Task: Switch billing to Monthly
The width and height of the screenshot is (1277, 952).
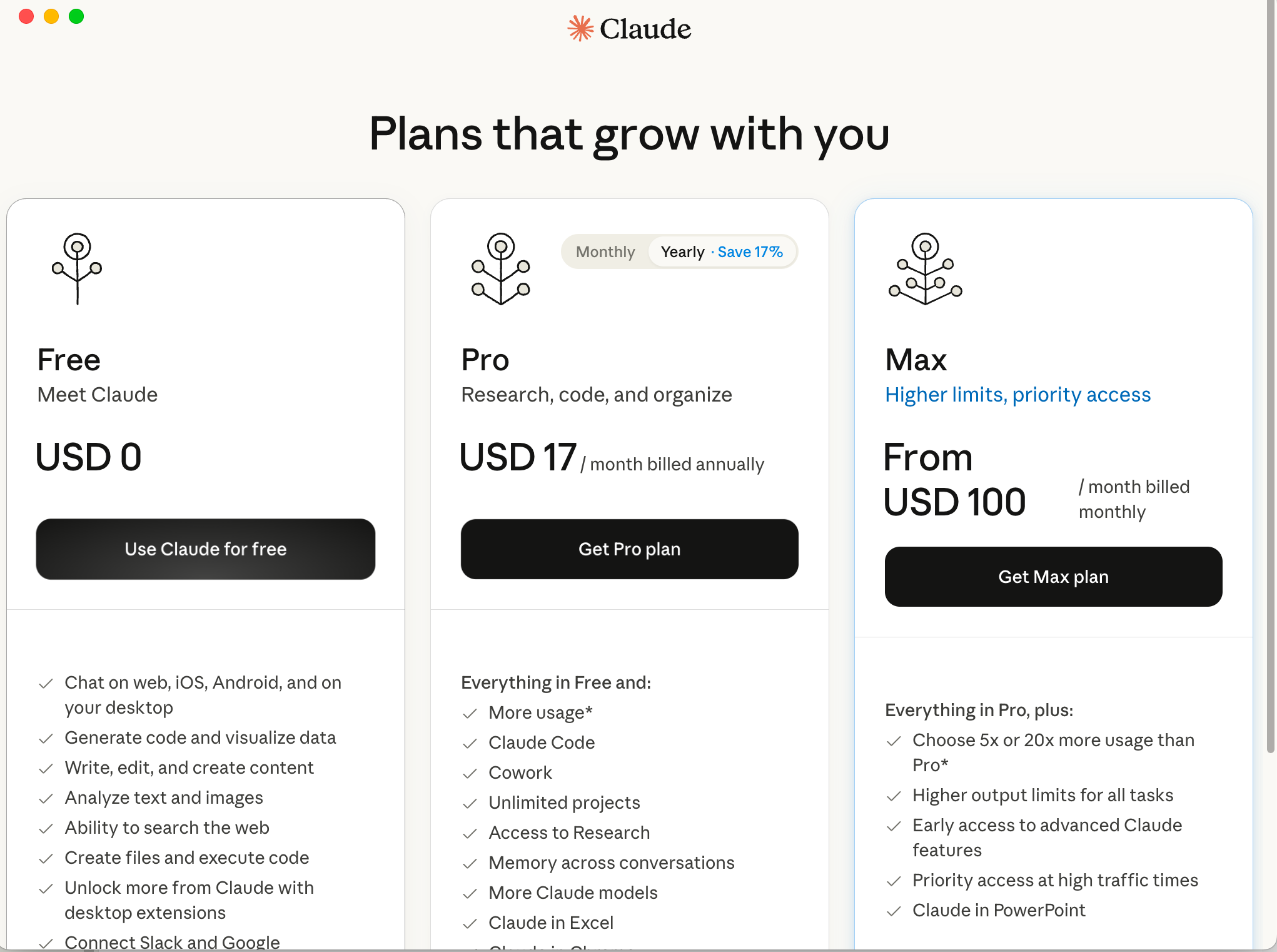Action: click(x=605, y=251)
